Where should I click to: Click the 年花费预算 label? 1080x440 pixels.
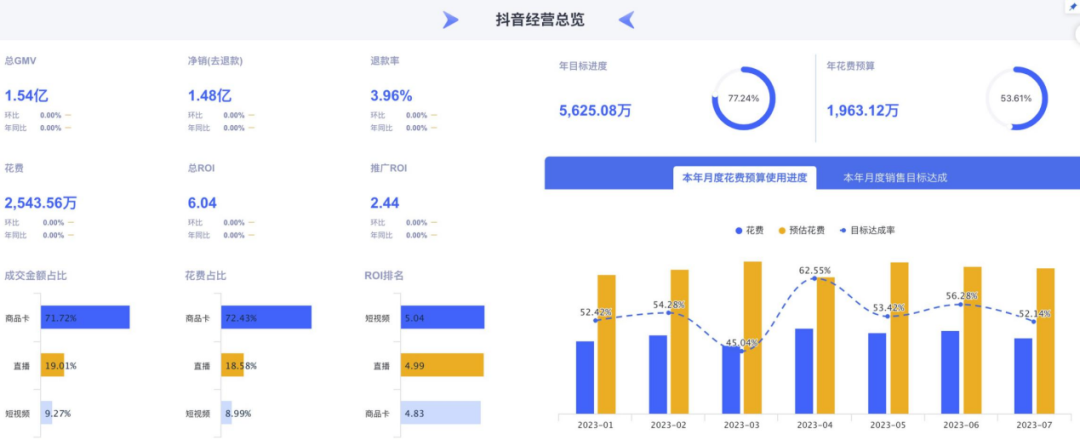pyautogui.click(x=851, y=67)
